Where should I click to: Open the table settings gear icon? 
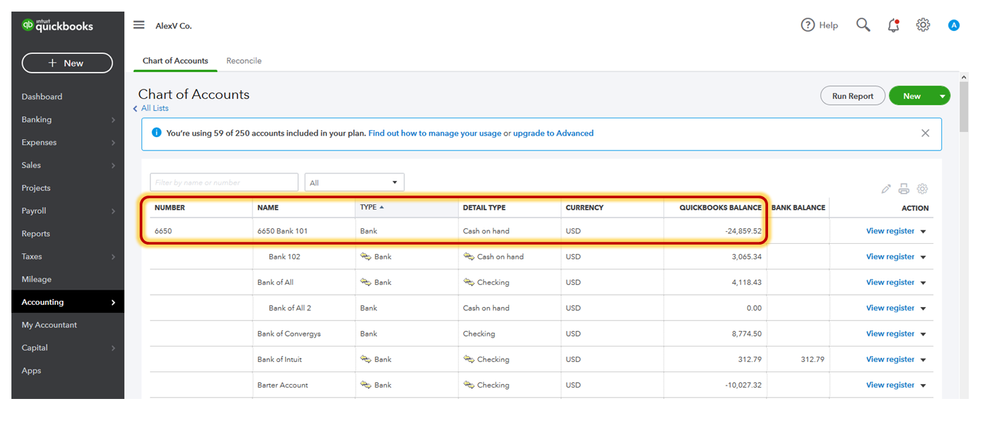[922, 188]
